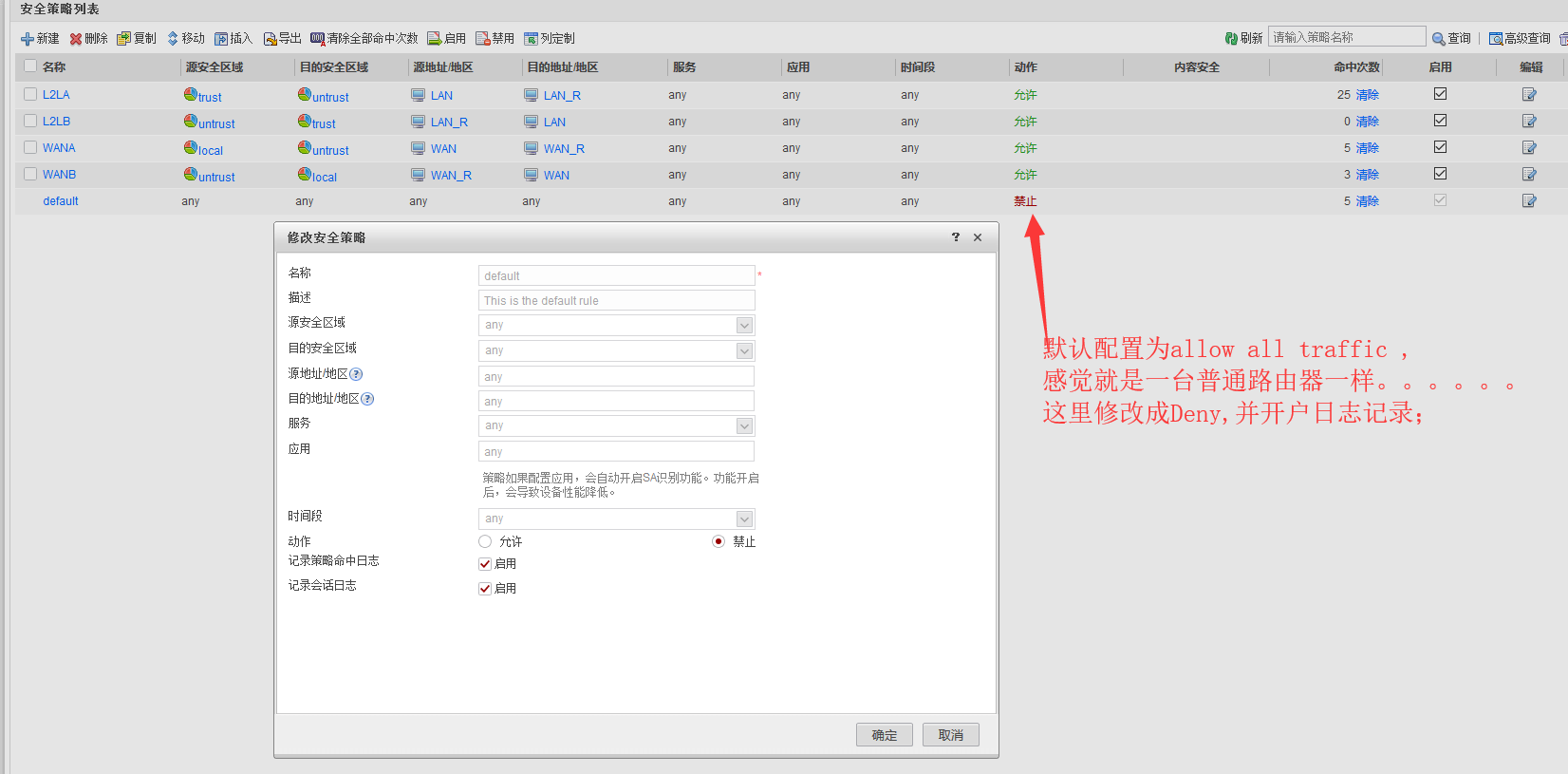The height and width of the screenshot is (774, 1568).
Task: Toggle the enable checkbox for policy WANA
Action: (x=1440, y=147)
